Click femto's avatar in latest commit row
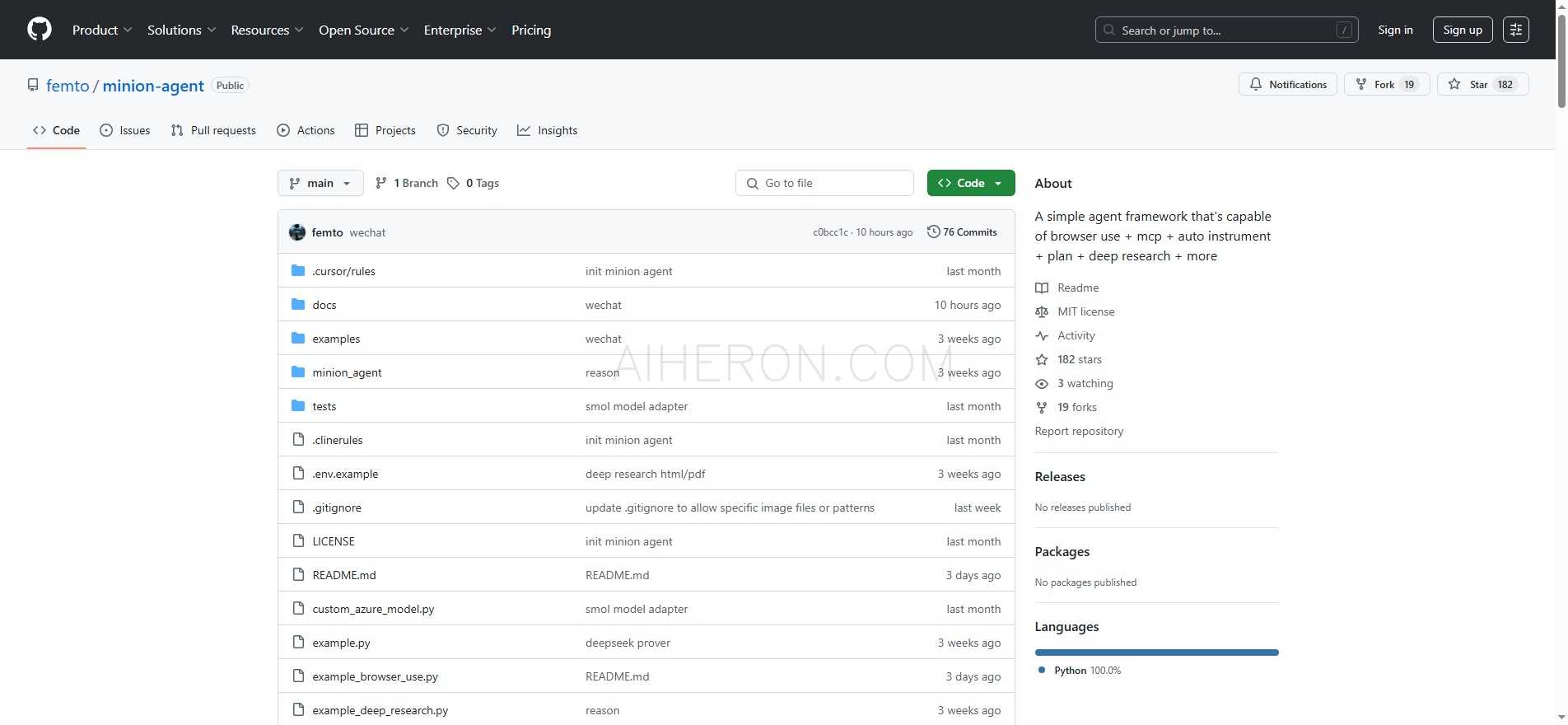The image size is (1568, 725). tap(297, 232)
